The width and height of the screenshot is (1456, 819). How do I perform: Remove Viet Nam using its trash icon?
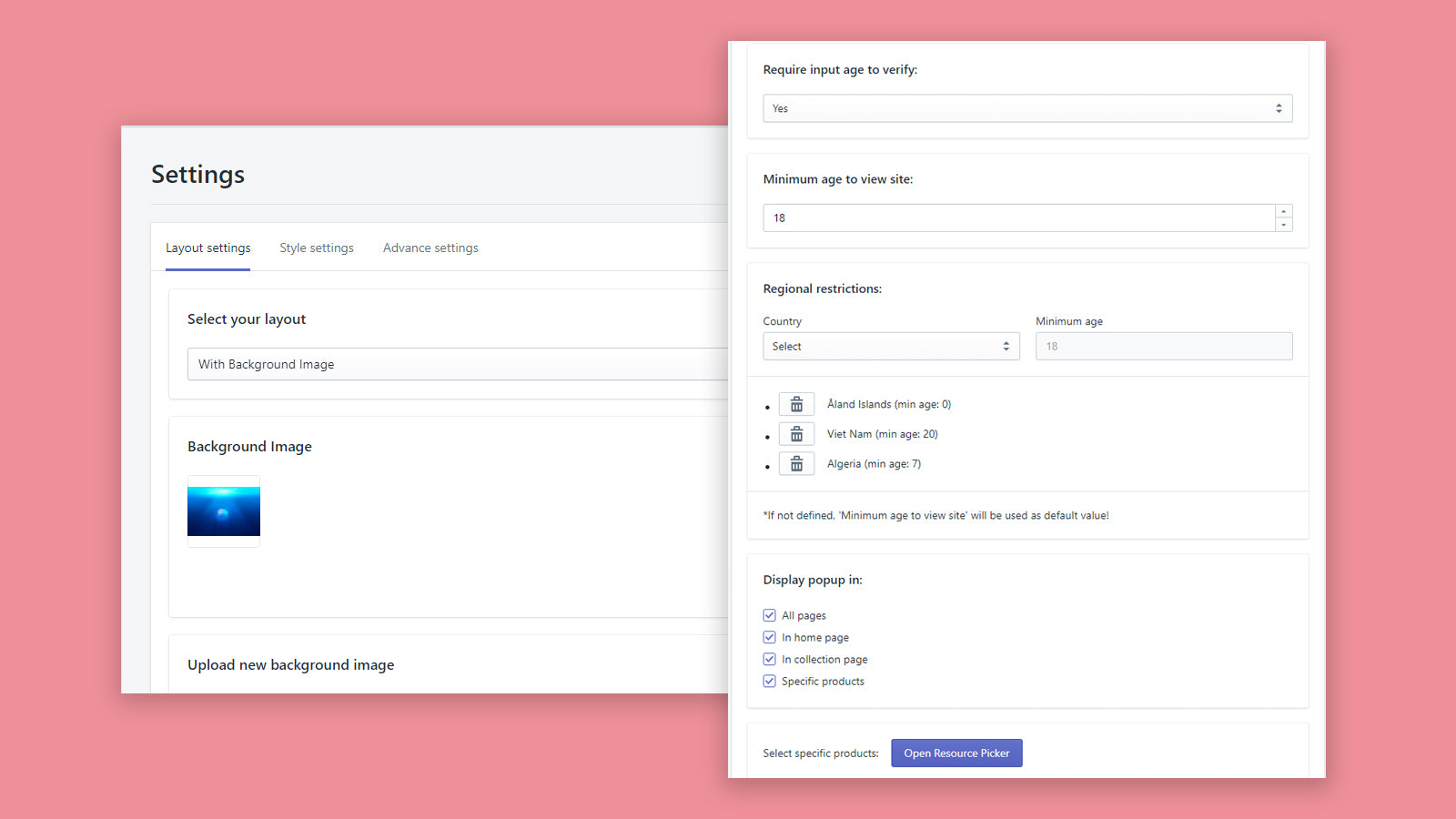(796, 434)
